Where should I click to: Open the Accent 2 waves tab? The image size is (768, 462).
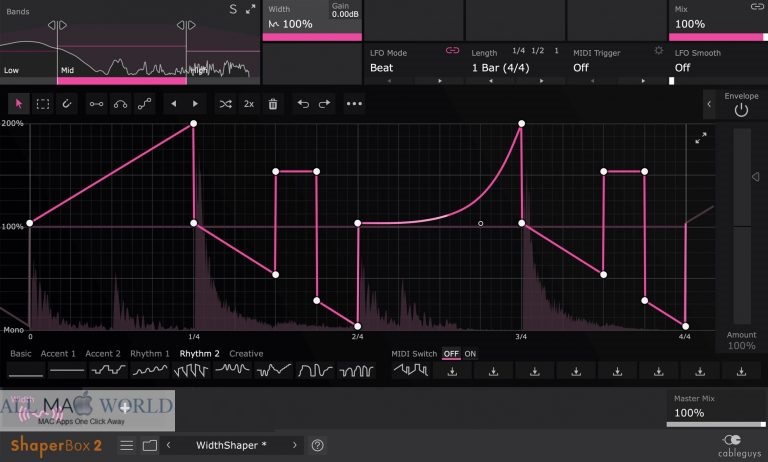point(103,354)
